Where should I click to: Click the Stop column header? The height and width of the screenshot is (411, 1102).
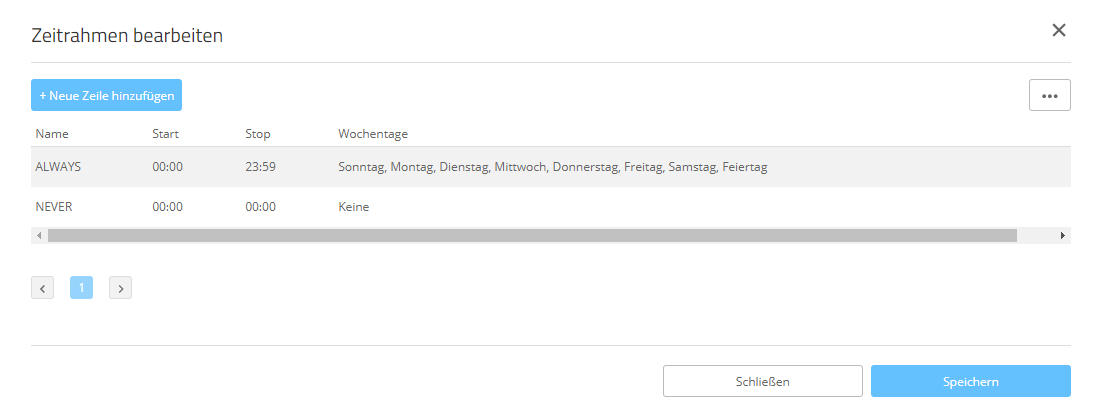tap(258, 134)
